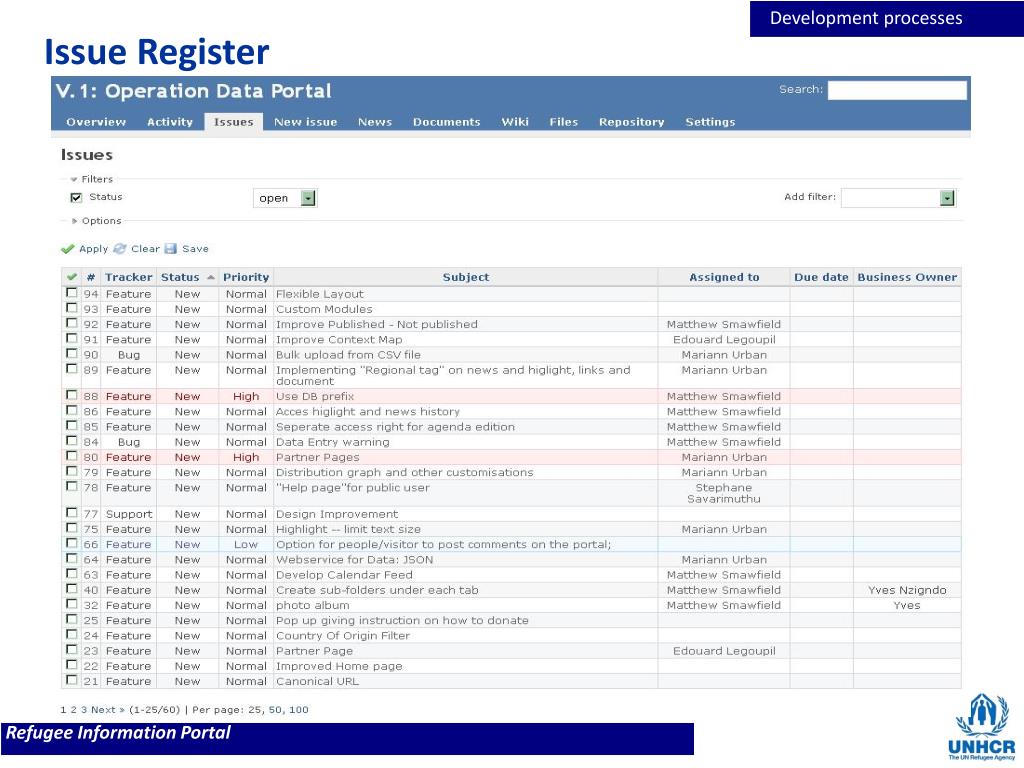The width and height of the screenshot is (1024, 768).
Task: Click the Clear filter refresh icon
Action: 120,249
